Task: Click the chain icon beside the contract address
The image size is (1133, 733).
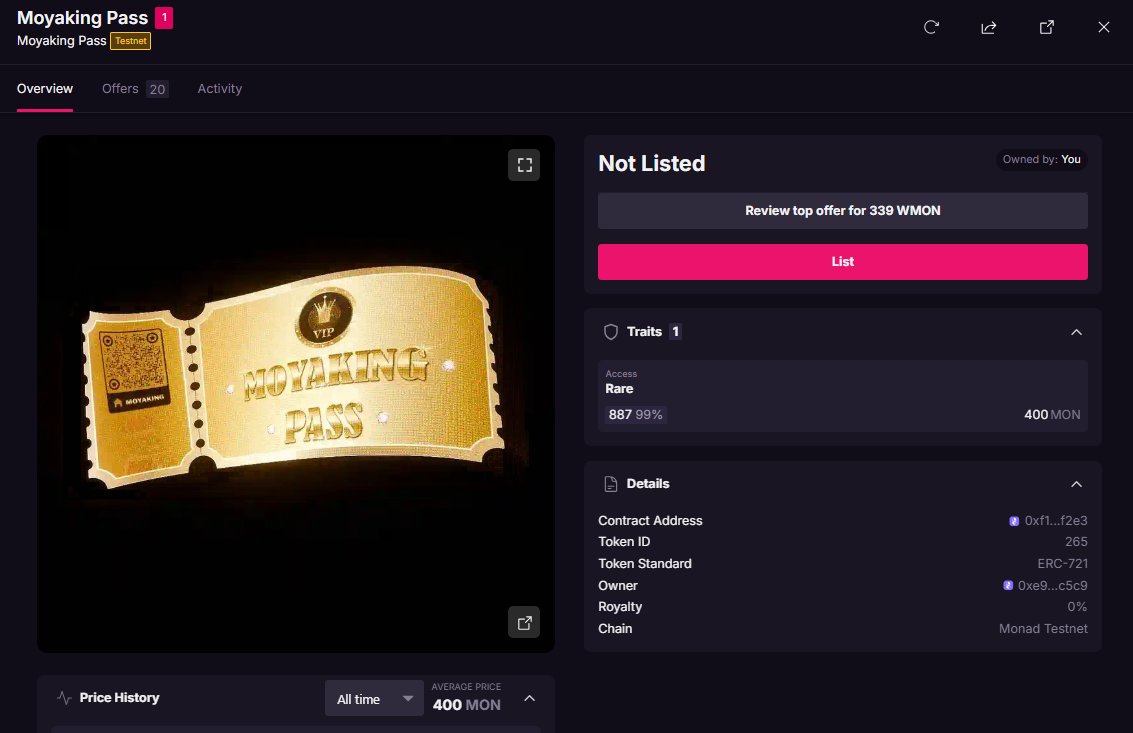Action: 1014,520
